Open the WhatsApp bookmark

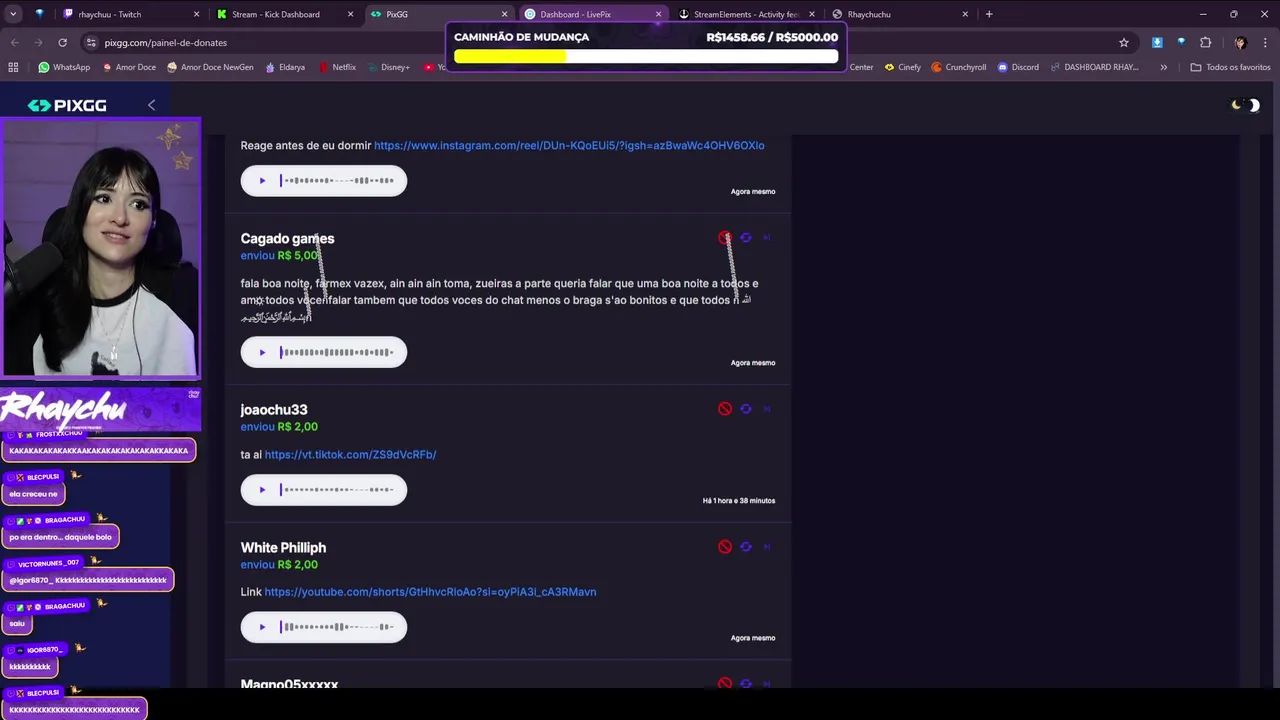click(x=64, y=67)
